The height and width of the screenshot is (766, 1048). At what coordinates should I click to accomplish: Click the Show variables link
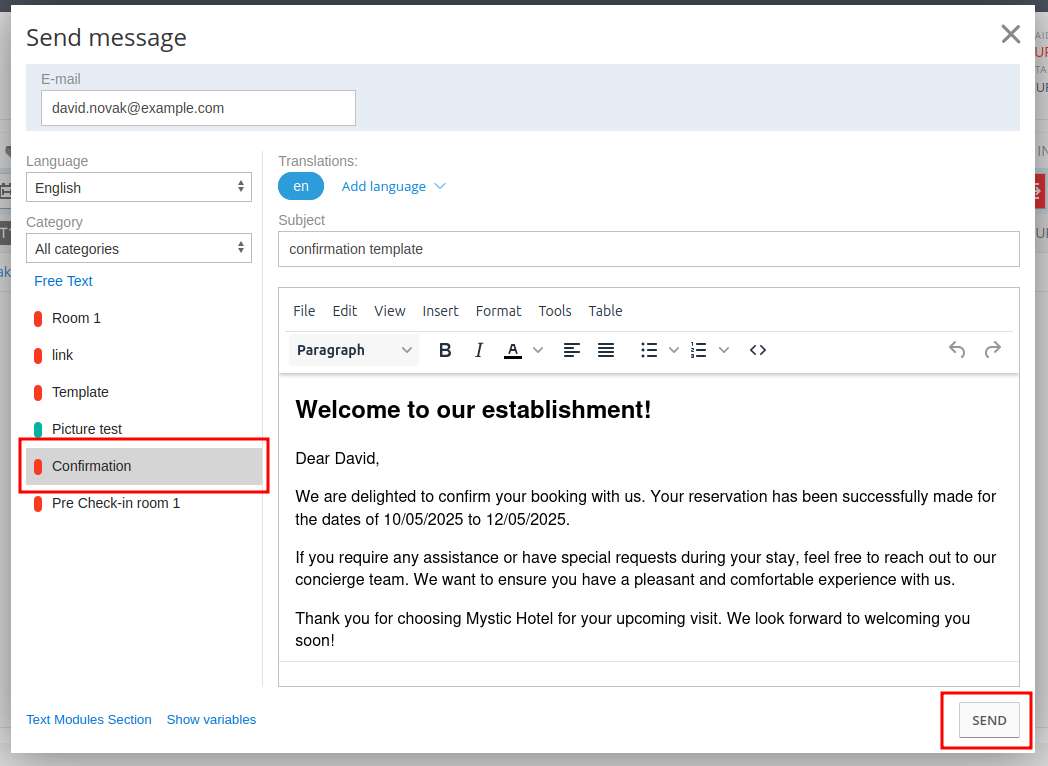[211, 719]
